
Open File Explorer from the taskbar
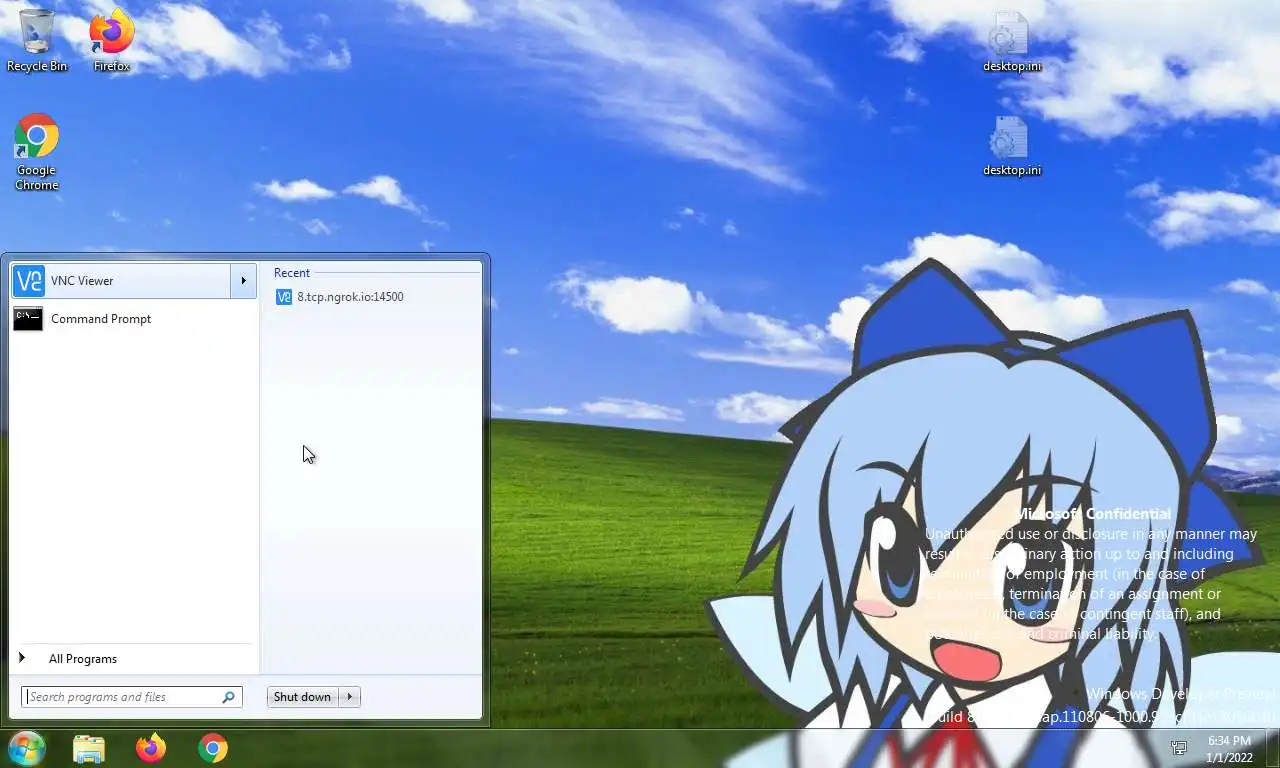89,748
